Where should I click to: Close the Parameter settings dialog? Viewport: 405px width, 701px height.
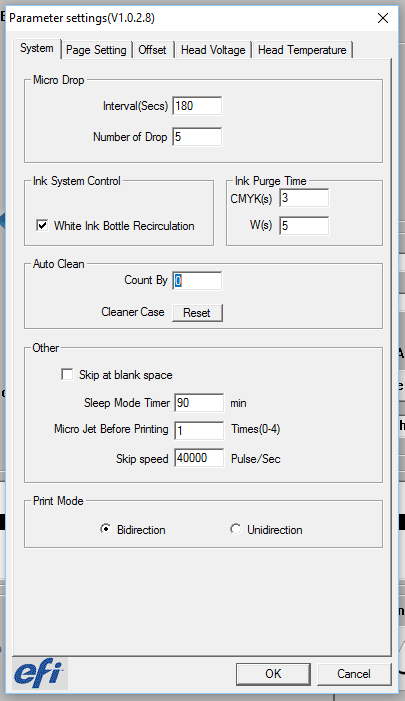point(383,18)
